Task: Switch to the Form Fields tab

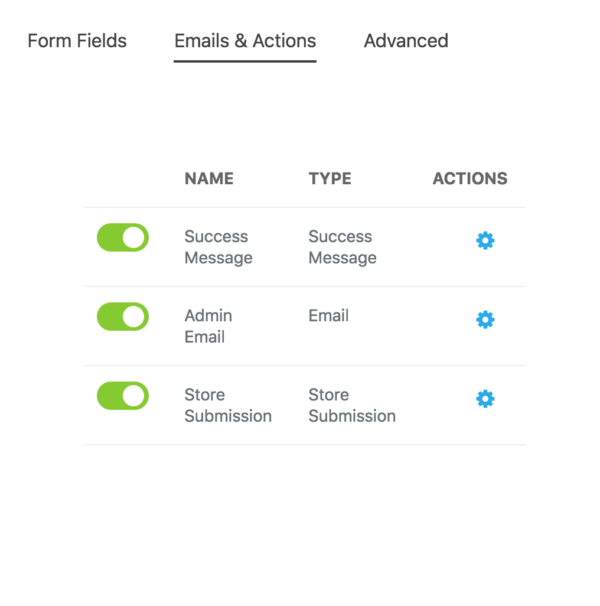Action: pos(77,41)
